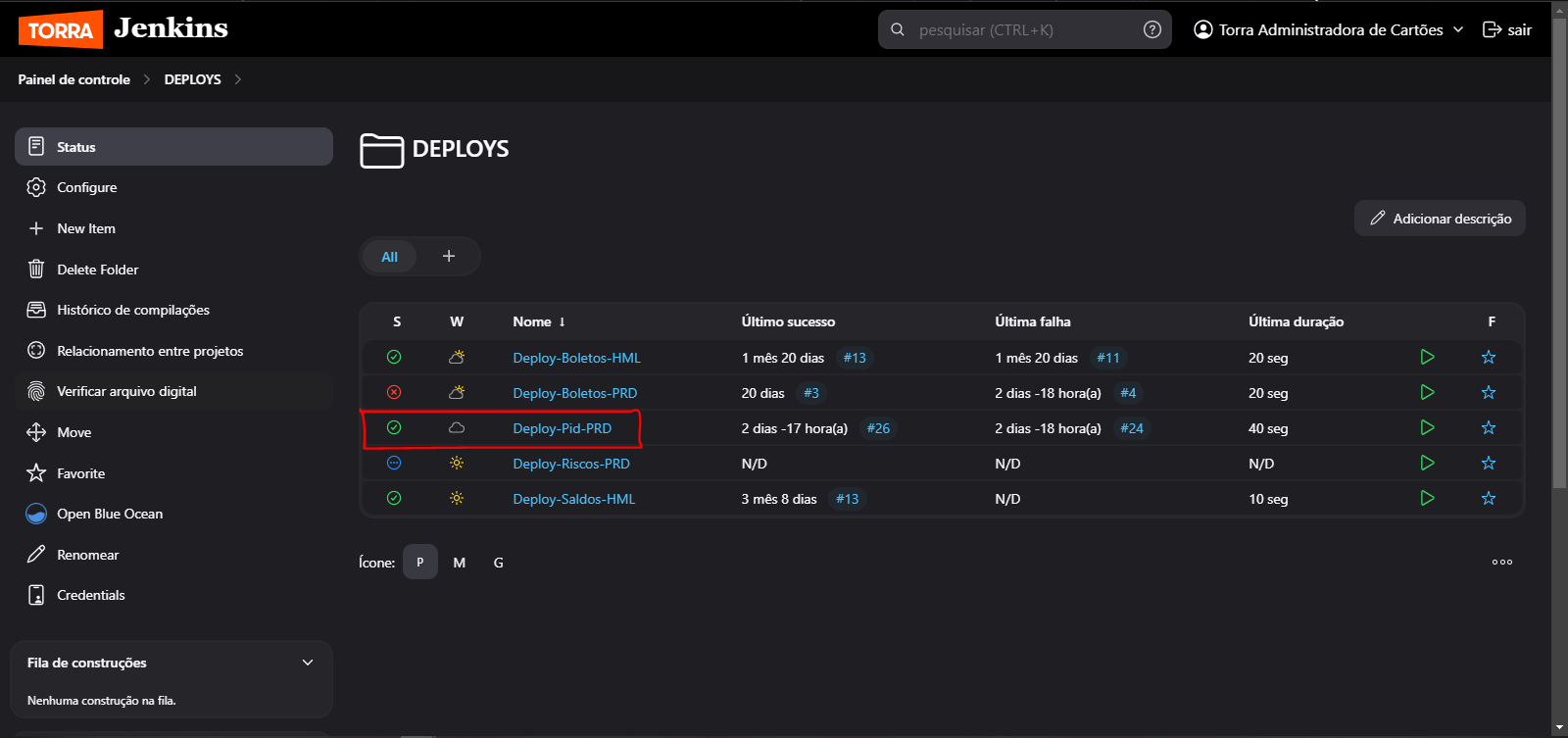Viewport: 1568px width, 738px height.
Task: Click the star icon for Deploy-Boletos-HML
Action: 1488,357
